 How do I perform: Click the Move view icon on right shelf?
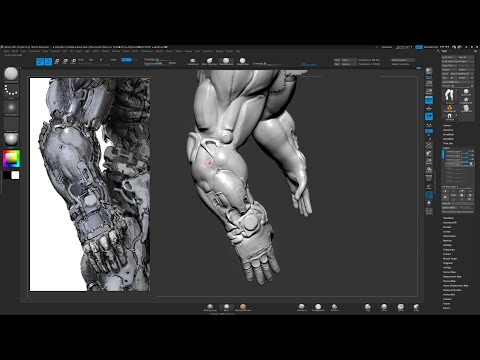pos(429,153)
